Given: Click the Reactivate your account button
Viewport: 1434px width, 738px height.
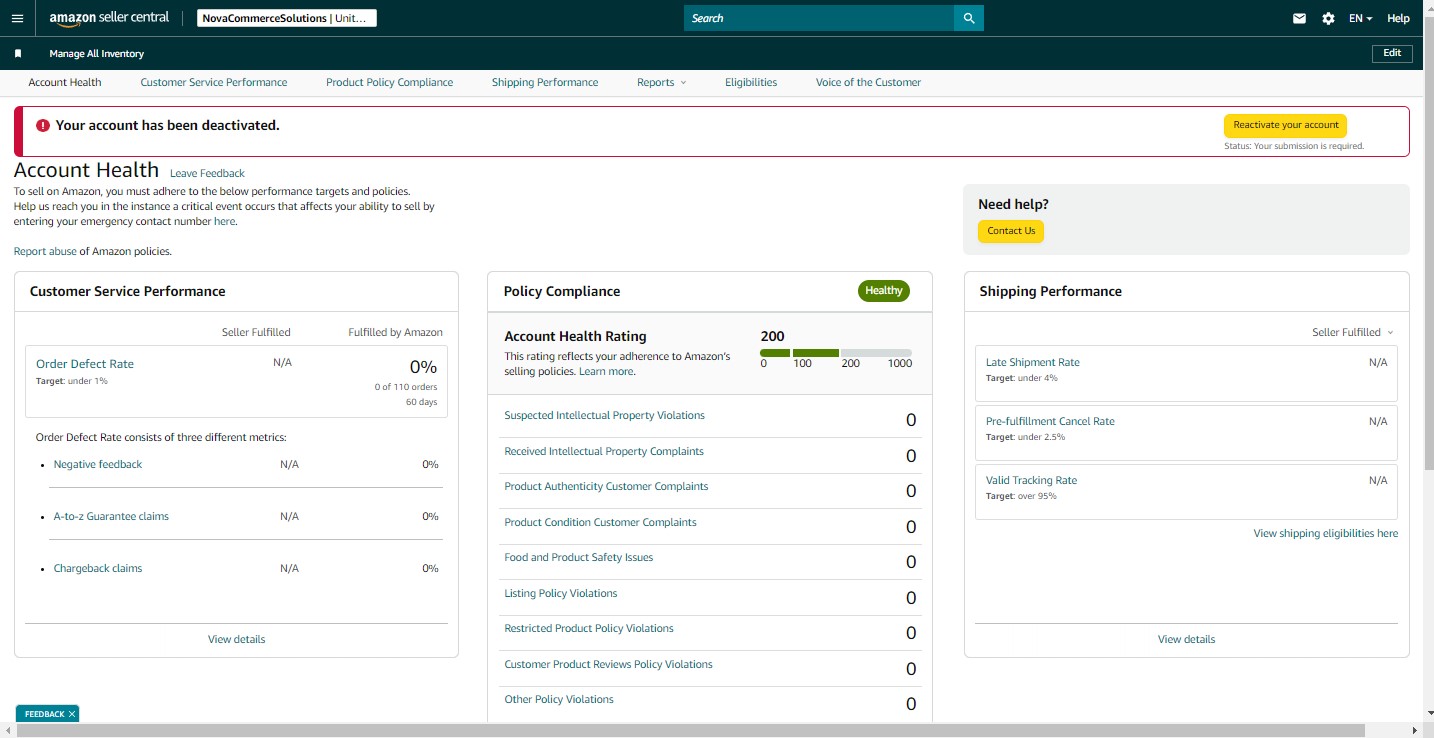Looking at the screenshot, I should click(1286, 126).
